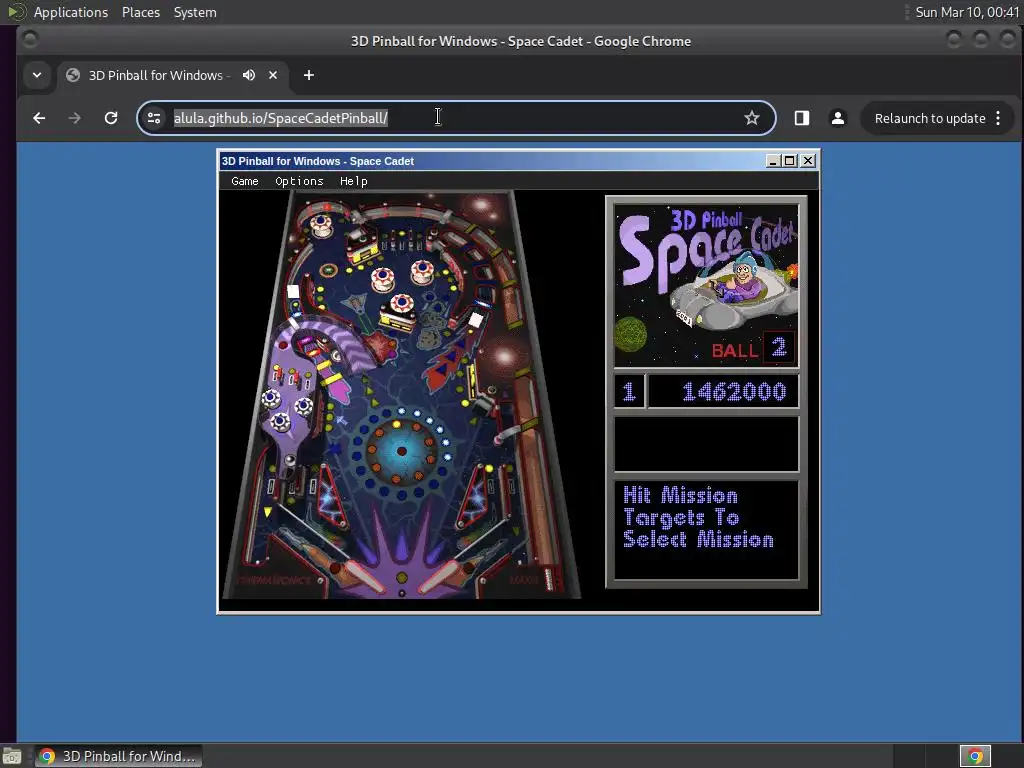Minimize the Space Cadet game window
The height and width of the screenshot is (768, 1024).
pyautogui.click(x=773, y=161)
